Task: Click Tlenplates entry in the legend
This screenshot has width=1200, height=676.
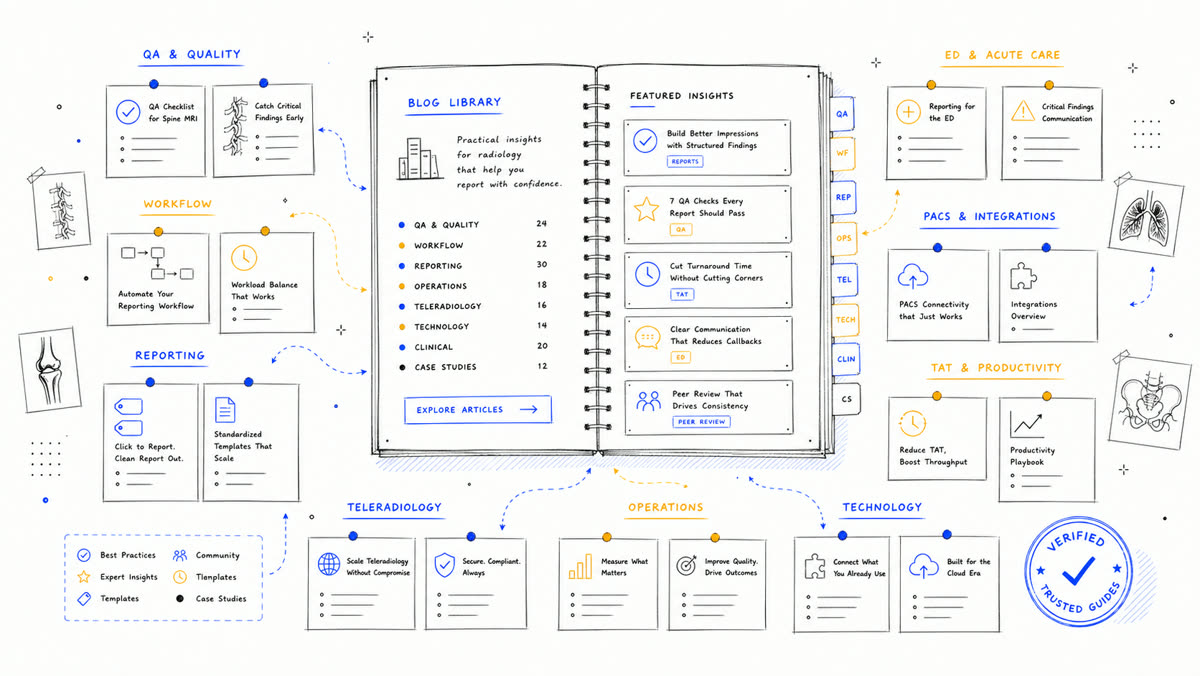Action: coord(205,577)
